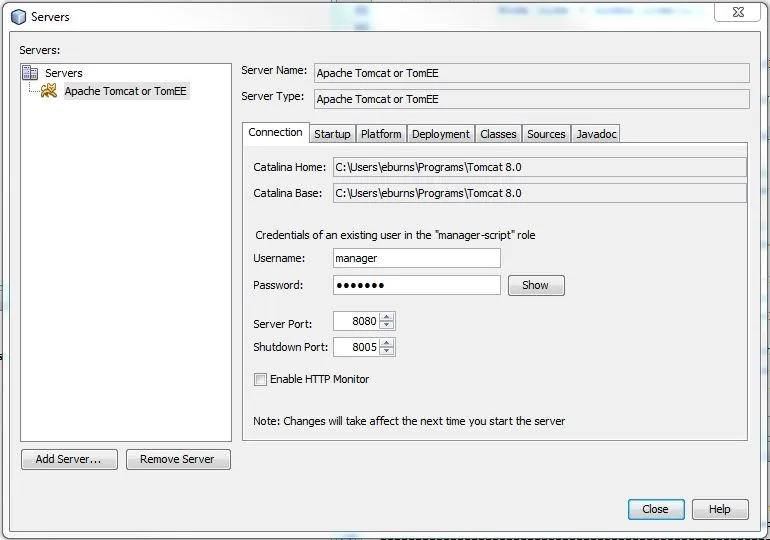Click Remove Server button

178,459
